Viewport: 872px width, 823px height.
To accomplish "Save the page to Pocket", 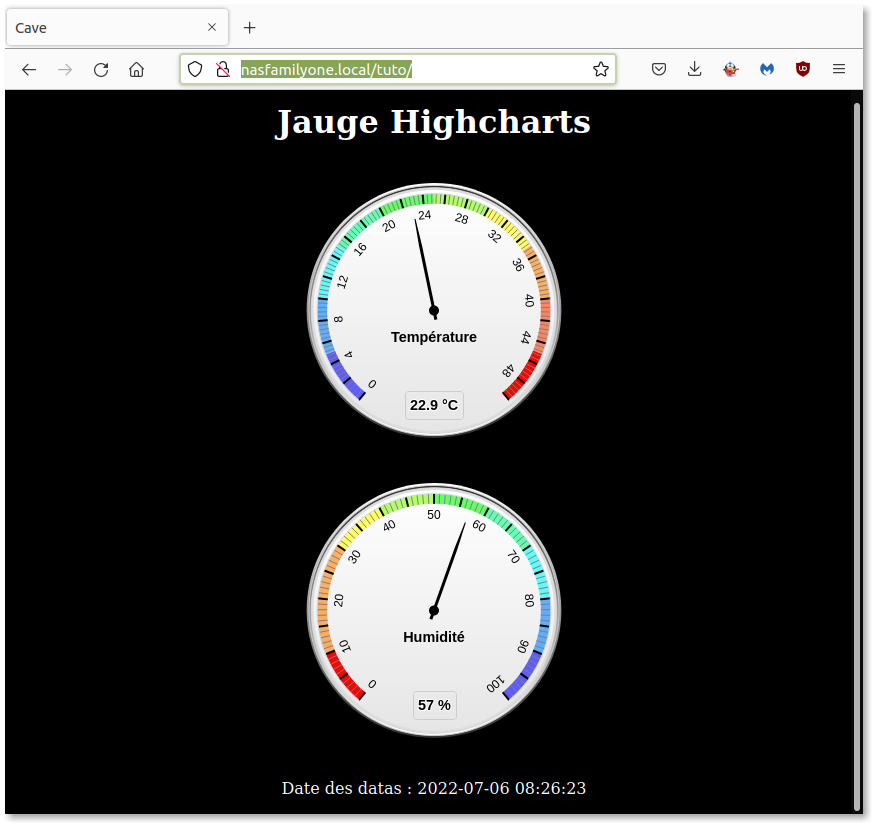I will tap(659, 70).
